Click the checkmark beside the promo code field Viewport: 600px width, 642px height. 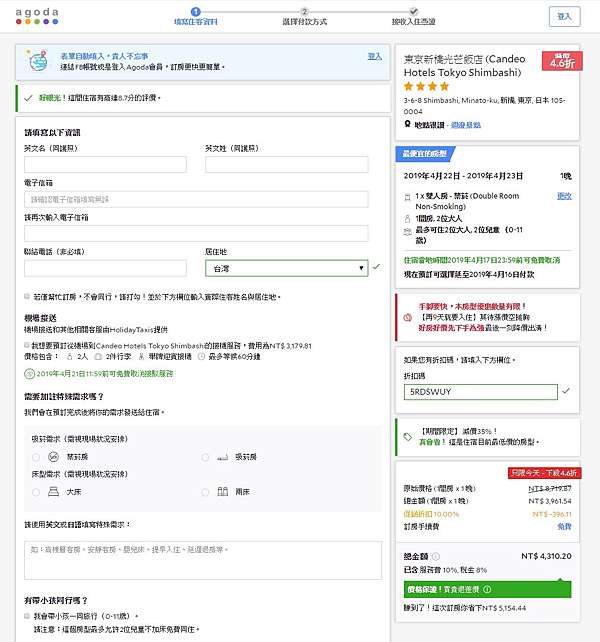566,391
